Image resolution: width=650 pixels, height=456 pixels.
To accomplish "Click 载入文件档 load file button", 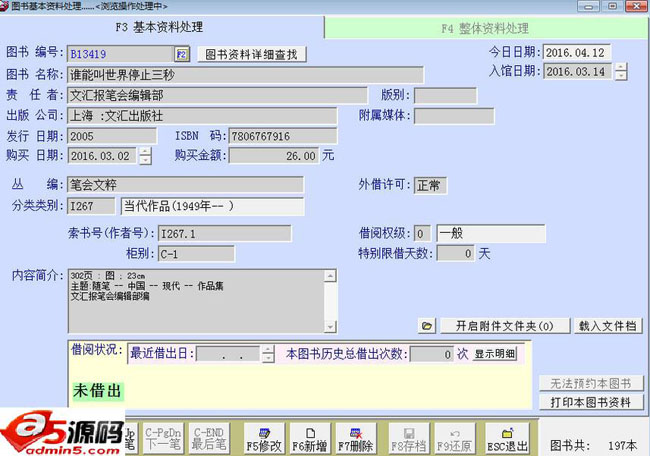I will click(x=608, y=326).
